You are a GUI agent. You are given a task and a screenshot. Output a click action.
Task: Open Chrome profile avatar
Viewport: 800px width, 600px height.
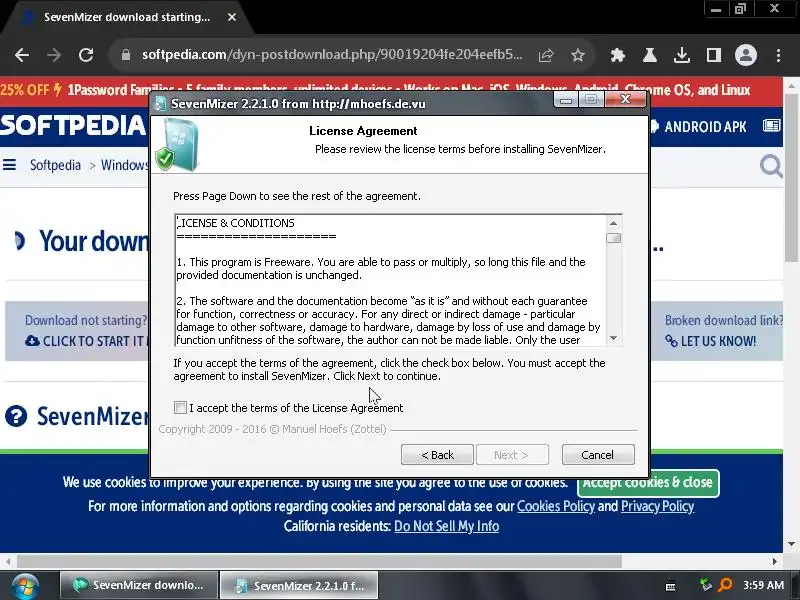coord(746,55)
